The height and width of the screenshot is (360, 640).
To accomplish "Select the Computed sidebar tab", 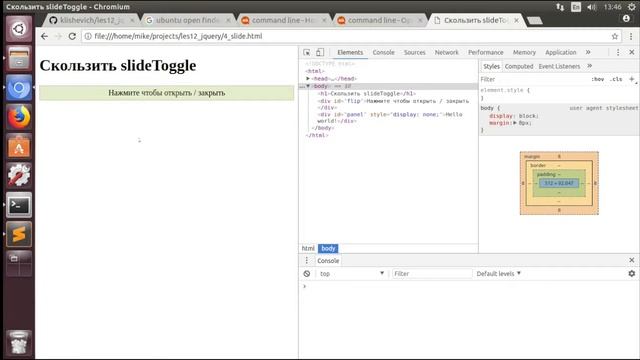I will [x=519, y=66].
